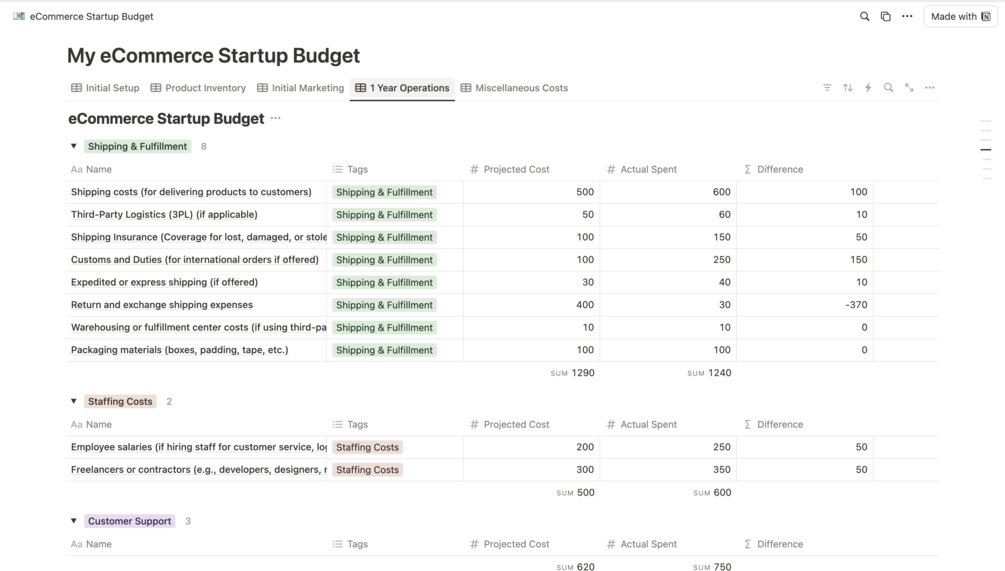The image size is (1005, 571).
Task: Collapse the Shipping & Fulfillment group
Action: click(74, 146)
